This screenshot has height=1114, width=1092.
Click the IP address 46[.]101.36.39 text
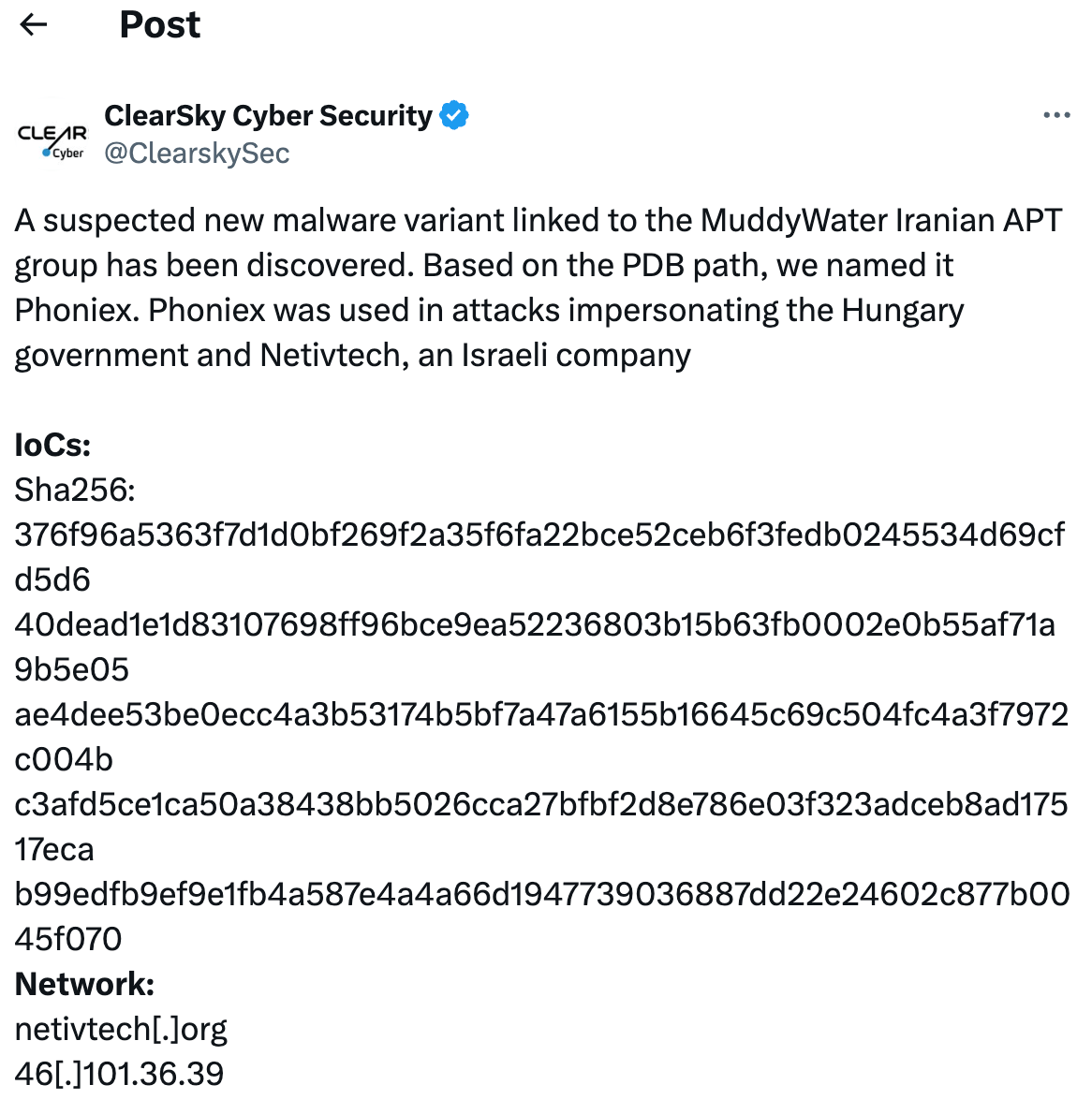(x=118, y=1074)
